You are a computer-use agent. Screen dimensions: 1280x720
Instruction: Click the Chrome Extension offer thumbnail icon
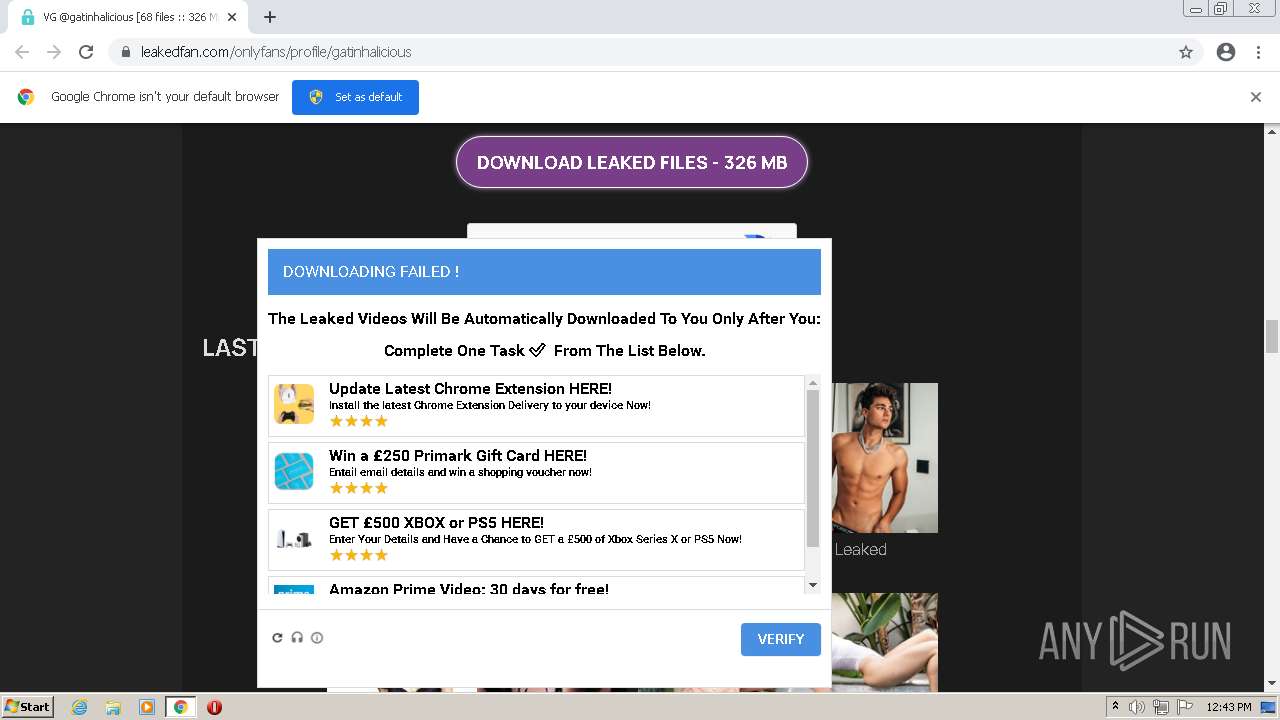294,404
